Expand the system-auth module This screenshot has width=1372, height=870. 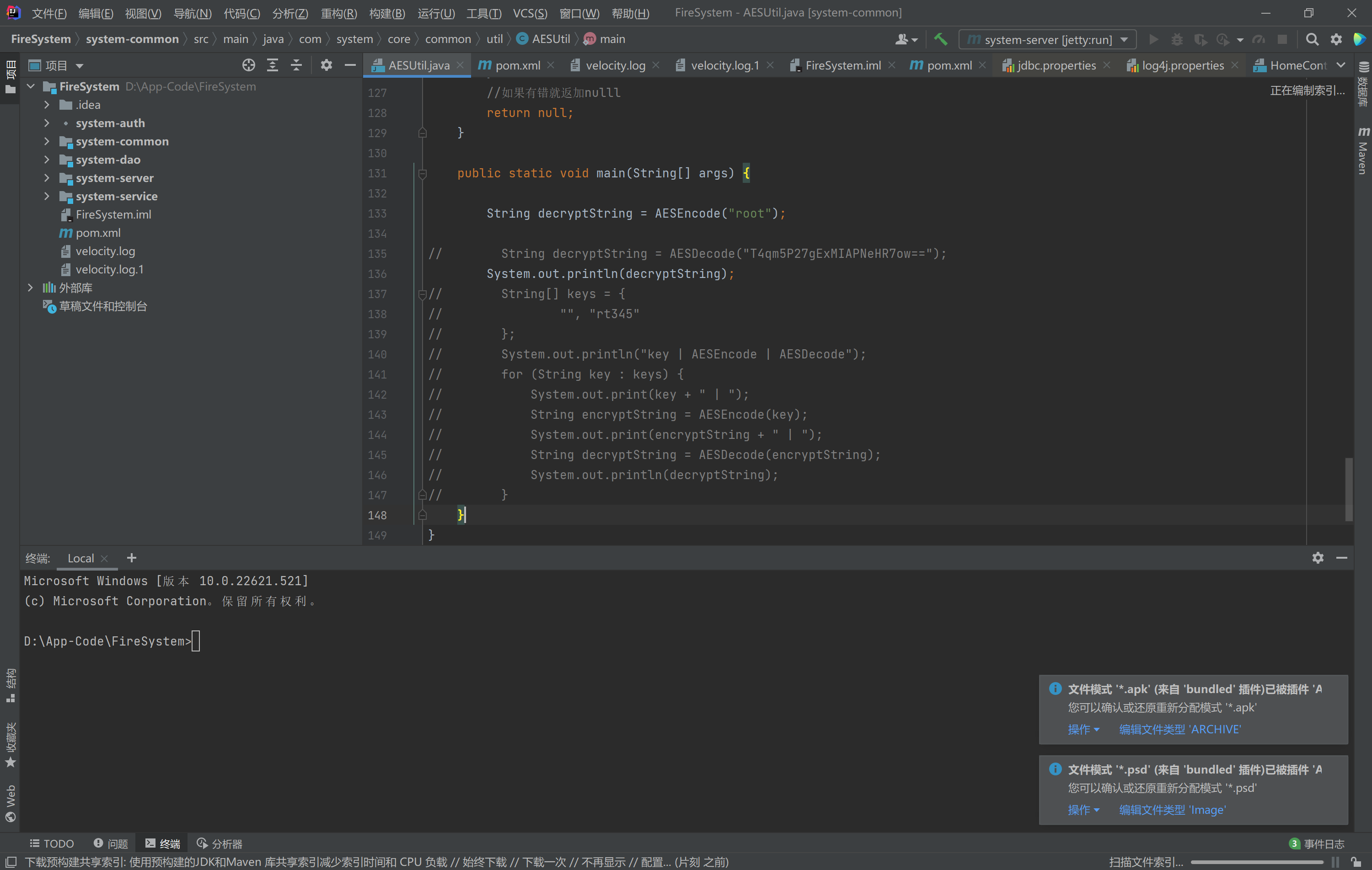(47, 123)
